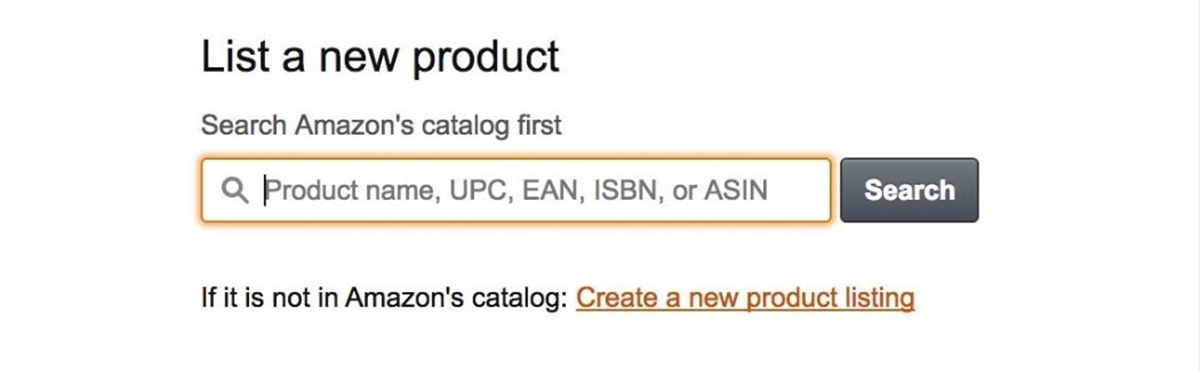This screenshot has width=1200, height=371.
Task: Click the ASIN placeholder text in search box
Action: click(734, 190)
